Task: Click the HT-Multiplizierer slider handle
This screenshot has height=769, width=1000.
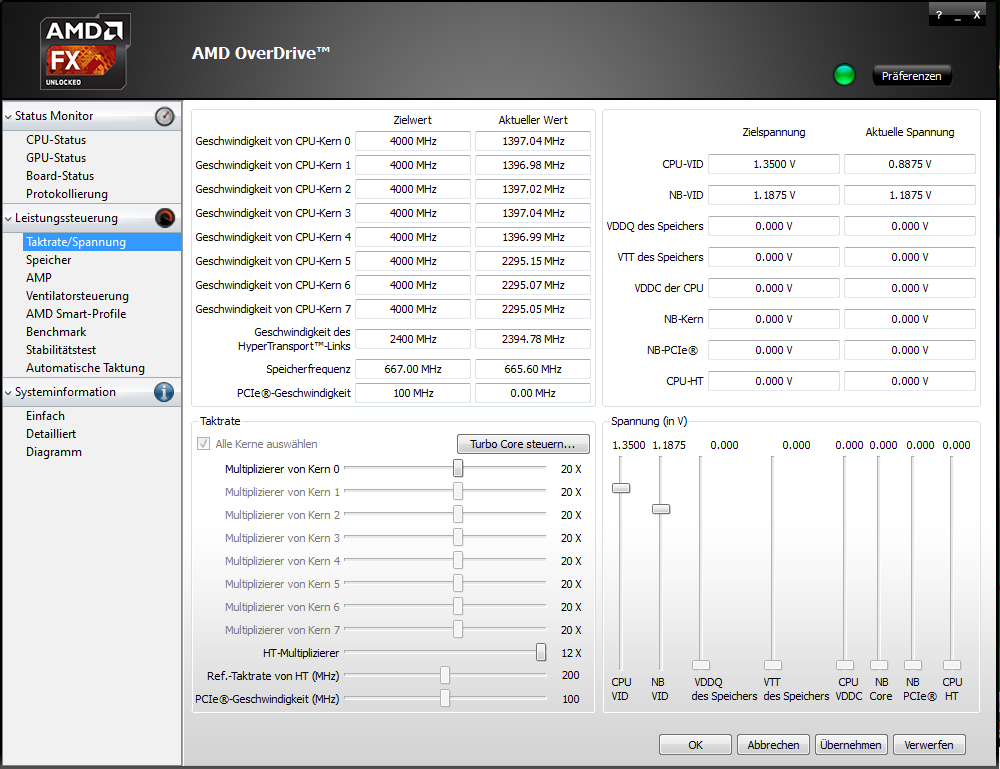Action: 541,652
